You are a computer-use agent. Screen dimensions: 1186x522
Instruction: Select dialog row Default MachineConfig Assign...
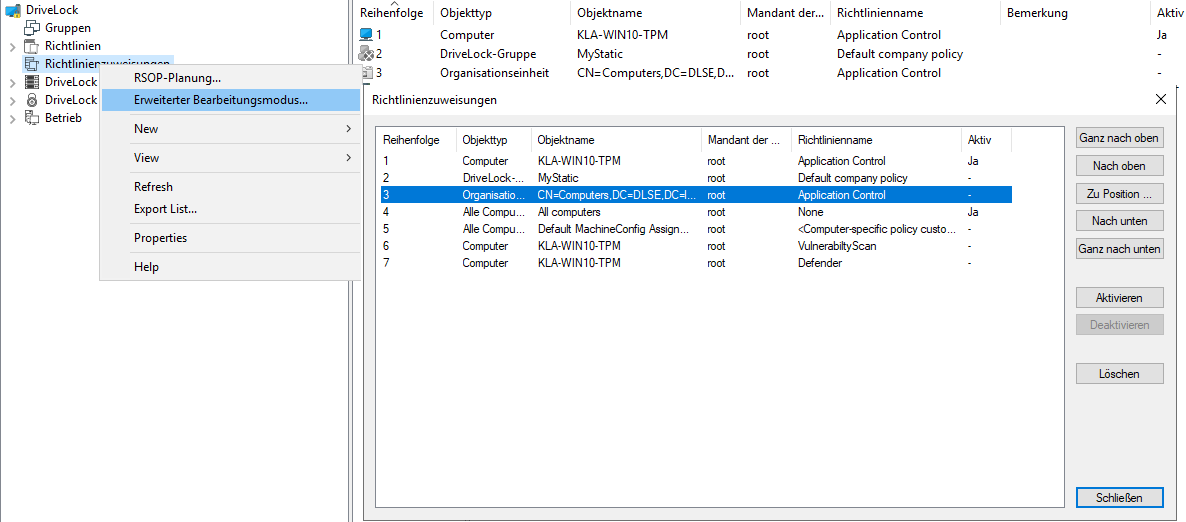click(x=695, y=228)
